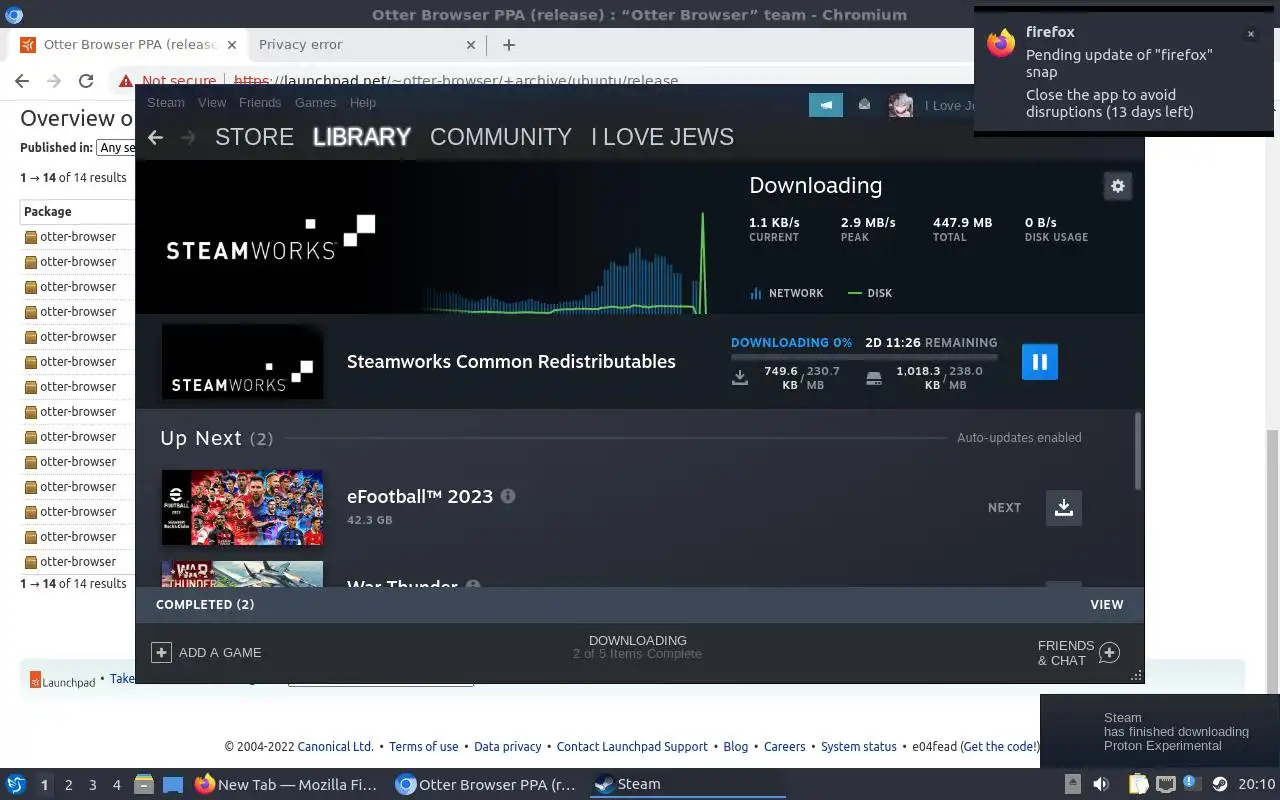Open the View menu in Steam
Image resolution: width=1280 pixels, height=800 pixels.
[x=212, y=103]
